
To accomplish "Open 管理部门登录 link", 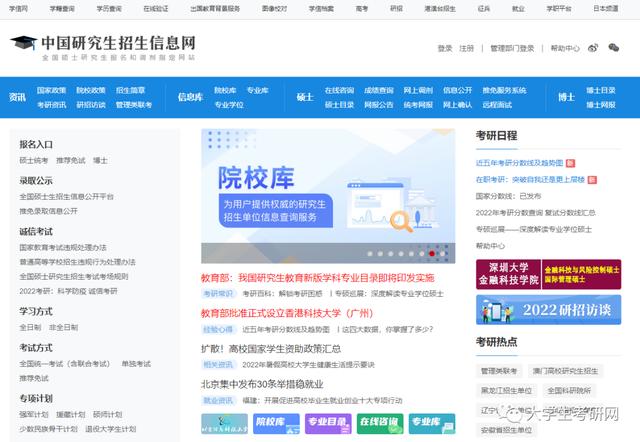I will [512, 48].
